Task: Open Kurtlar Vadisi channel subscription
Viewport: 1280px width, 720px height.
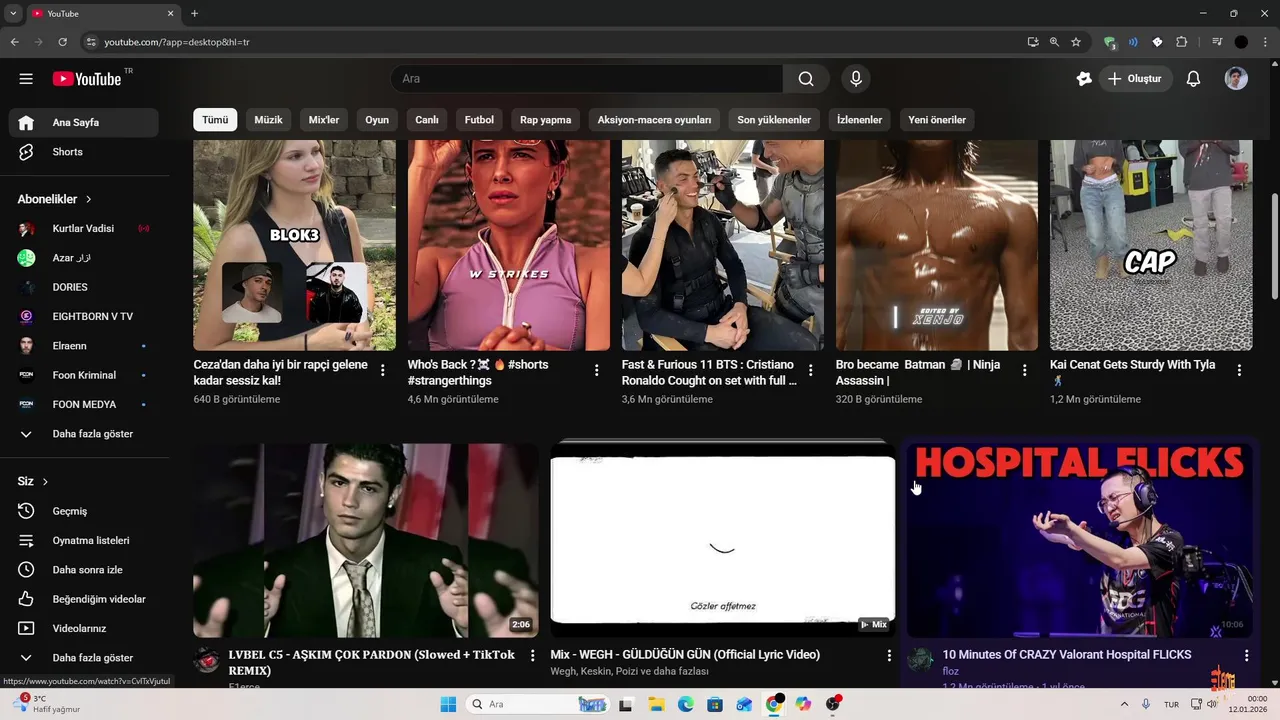Action: pos(84,228)
